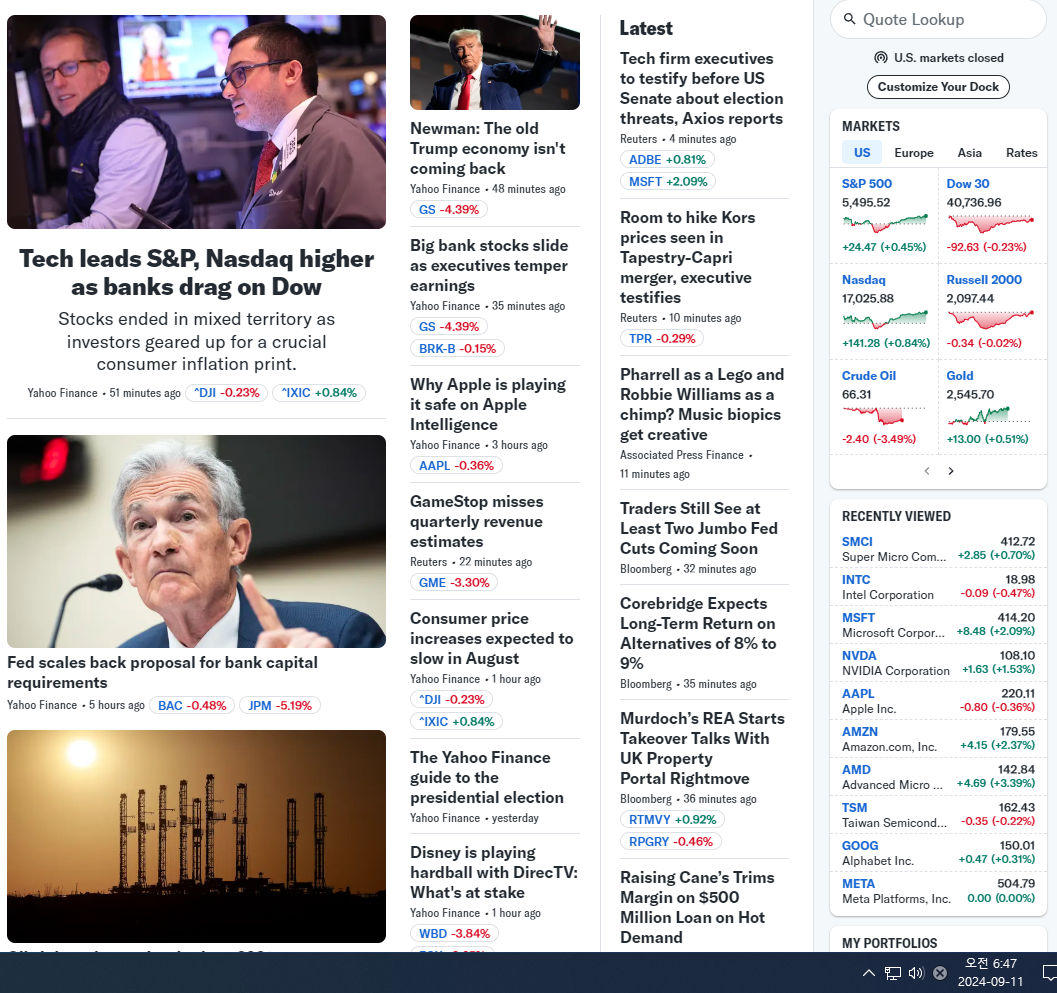Click the U.S. markets closed status icon
1057x993 pixels.
click(880, 58)
